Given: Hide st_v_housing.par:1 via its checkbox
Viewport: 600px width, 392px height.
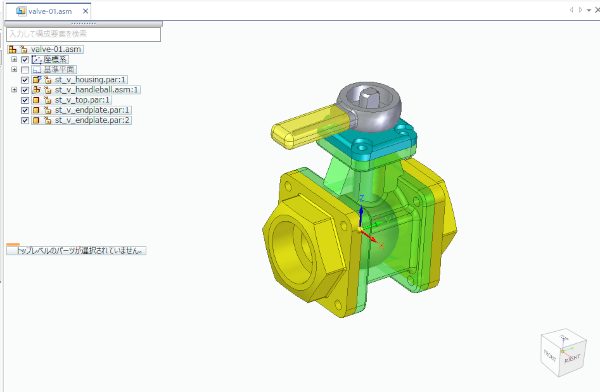Looking at the screenshot, I should [x=25, y=80].
